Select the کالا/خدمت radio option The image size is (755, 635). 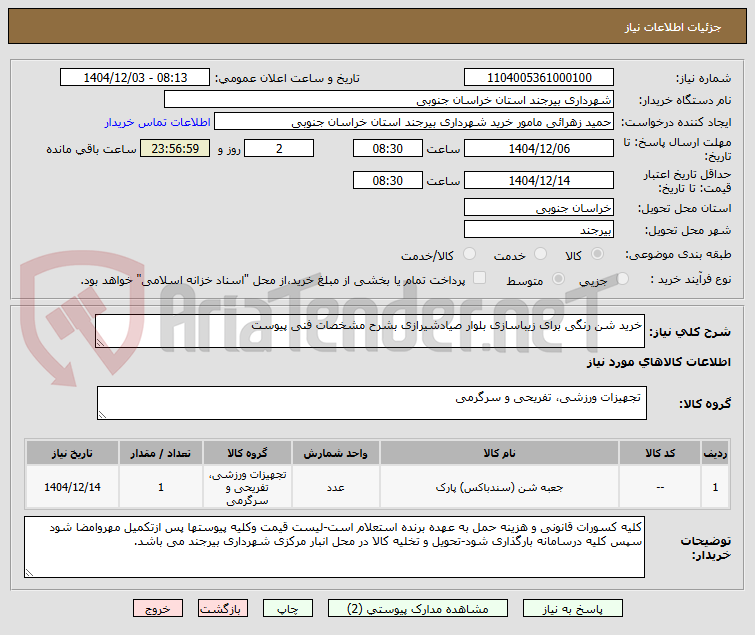pyautogui.click(x=469, y=254)
